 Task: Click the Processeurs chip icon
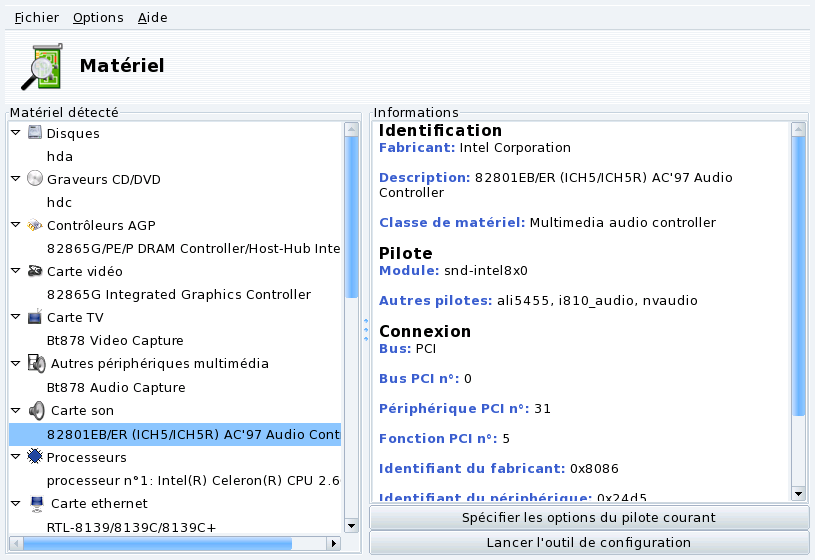click(x=35, y=456)
